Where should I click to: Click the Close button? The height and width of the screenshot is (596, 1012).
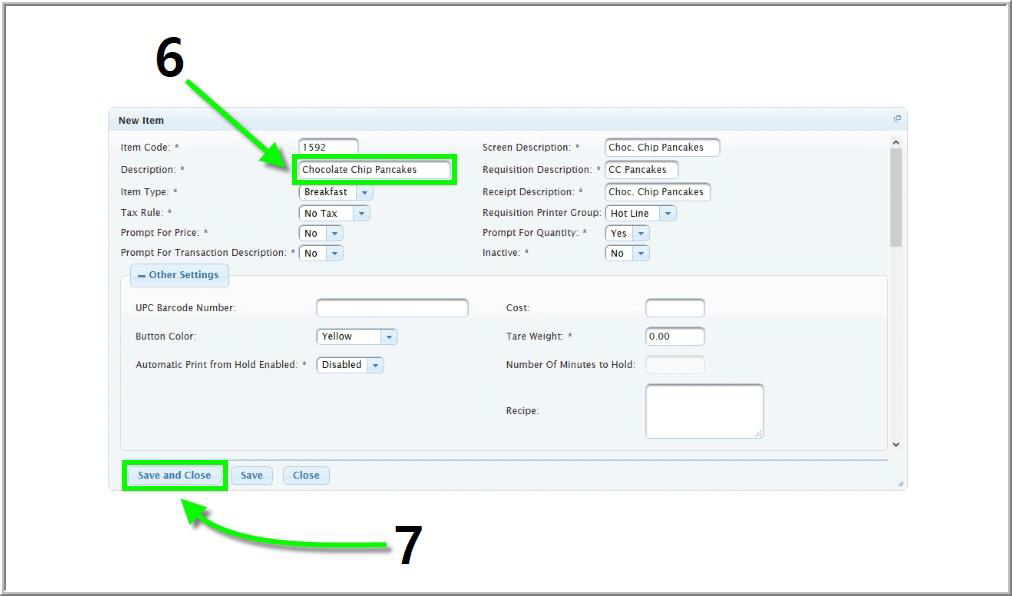pos(306,475)
